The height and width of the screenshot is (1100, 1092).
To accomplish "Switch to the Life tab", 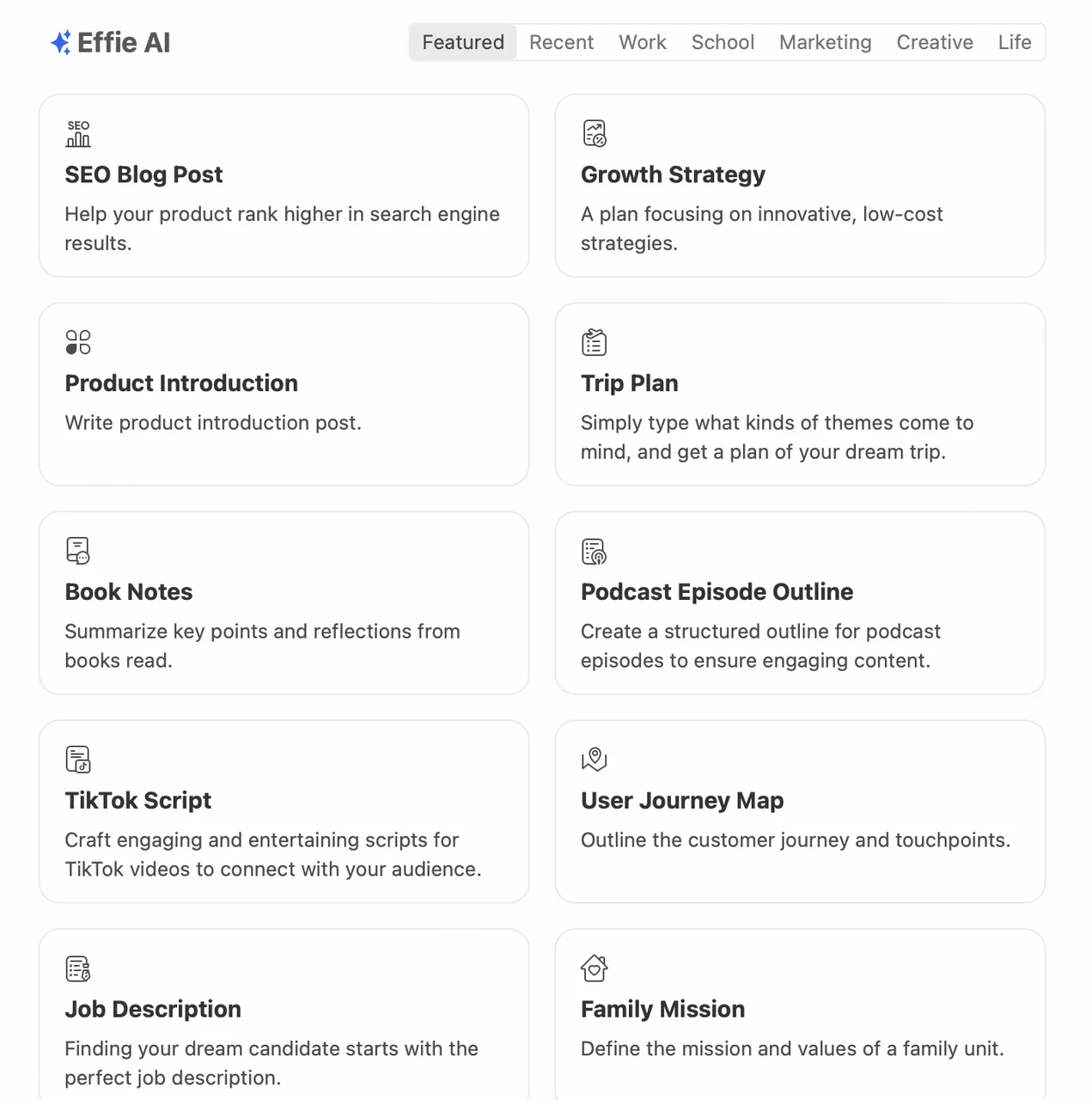I will click(1015, 42).
